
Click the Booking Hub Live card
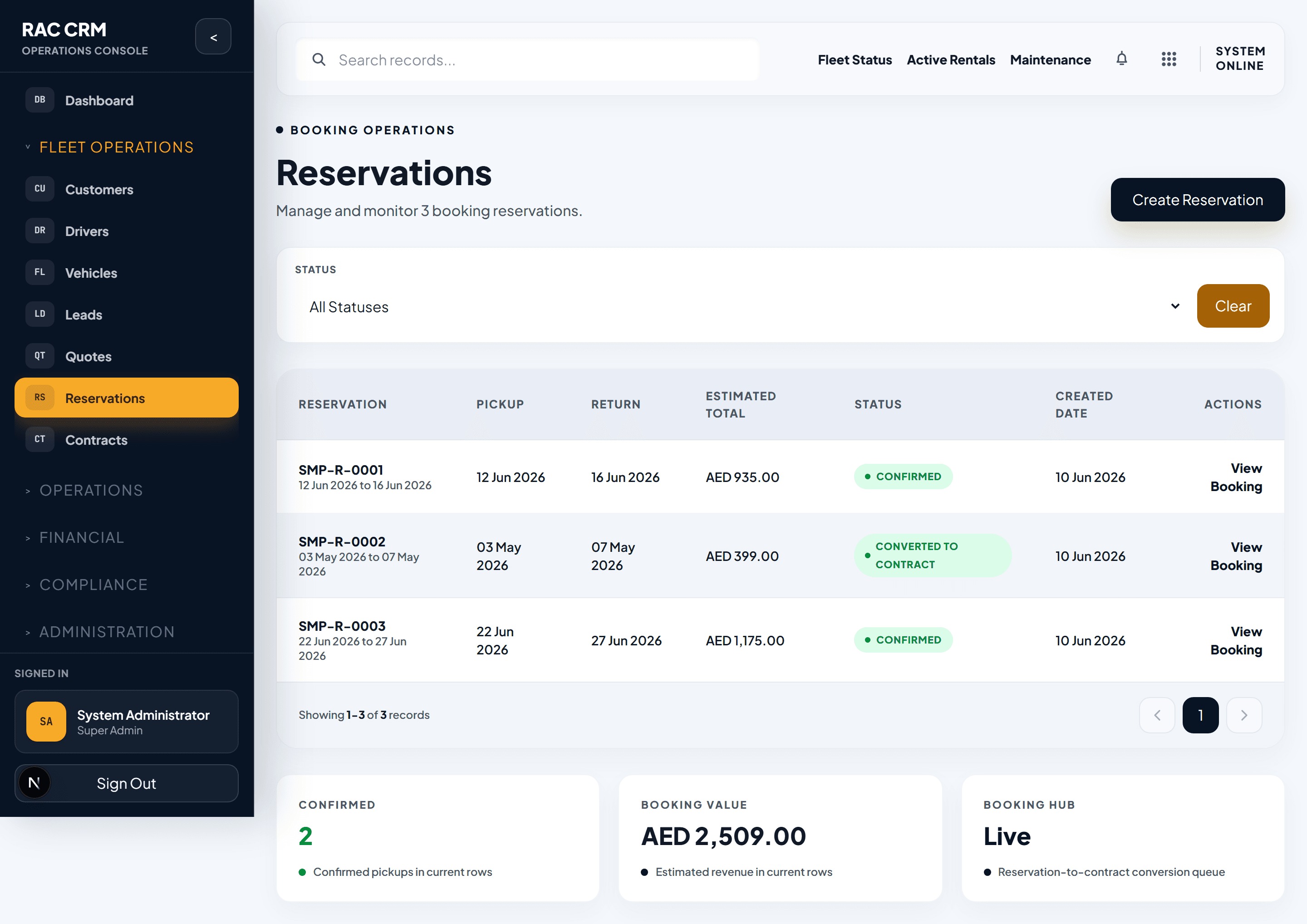(x=1123, y=838)
